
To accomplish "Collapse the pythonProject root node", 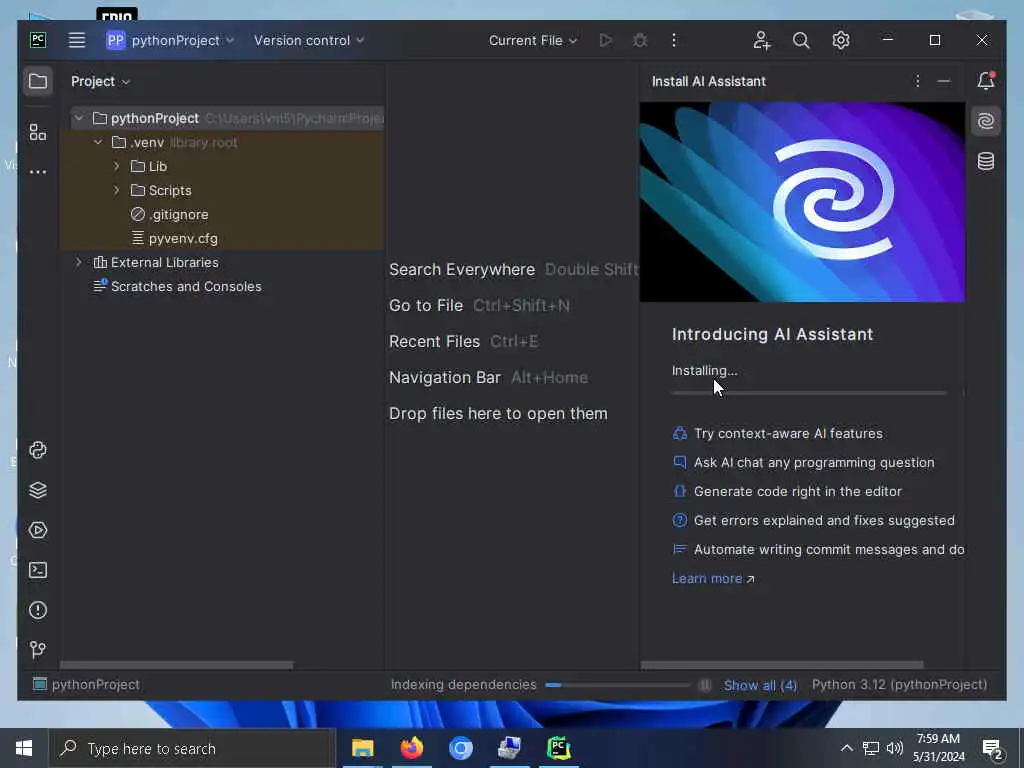I will (79, 118).
